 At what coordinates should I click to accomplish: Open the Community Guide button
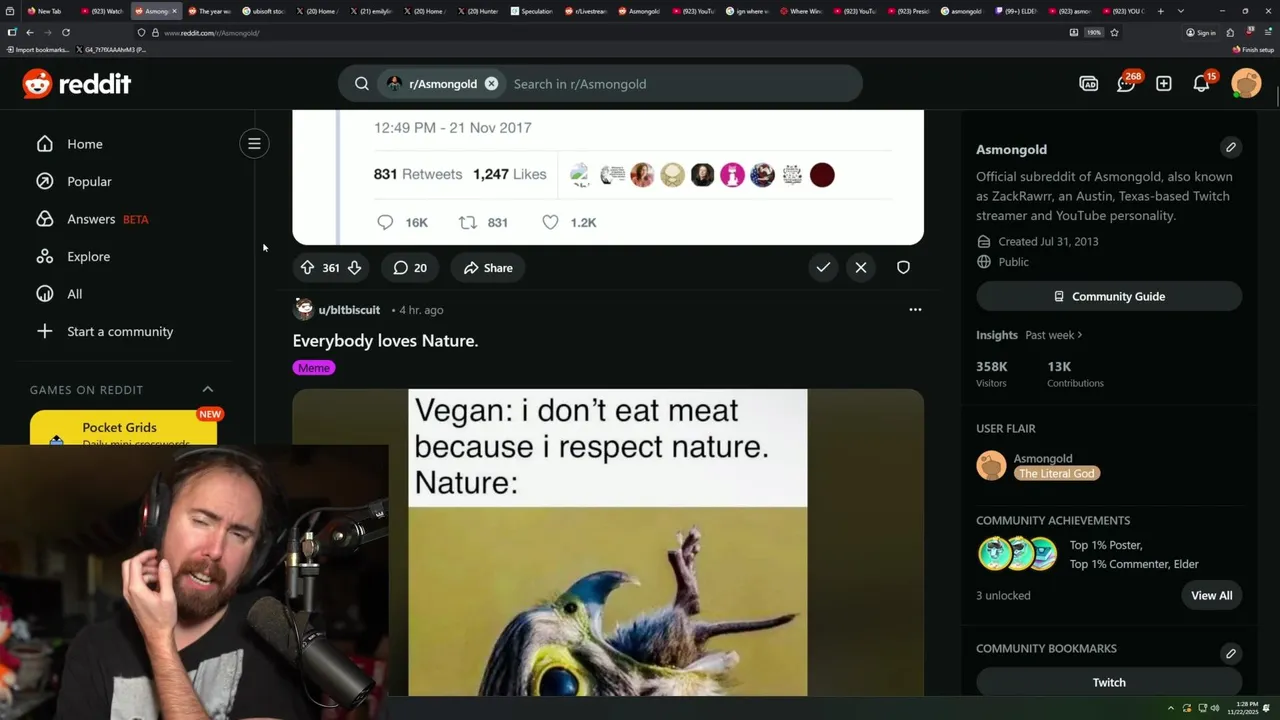tap(1109, 296)
